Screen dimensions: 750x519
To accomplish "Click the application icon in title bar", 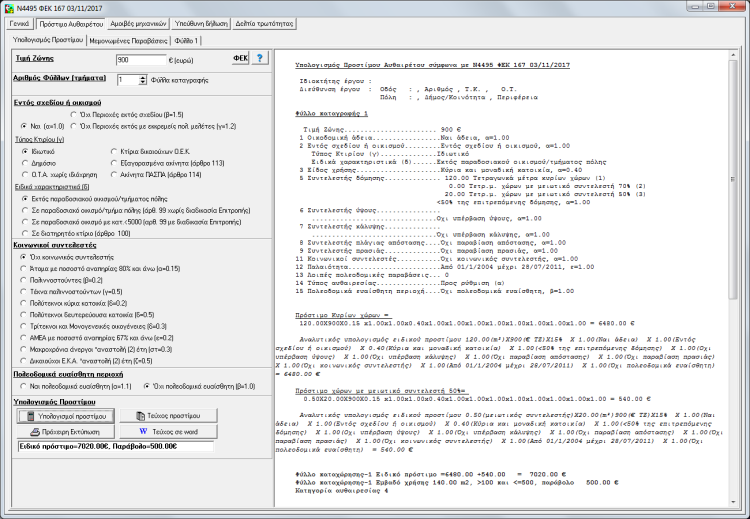I will (9, 7).
